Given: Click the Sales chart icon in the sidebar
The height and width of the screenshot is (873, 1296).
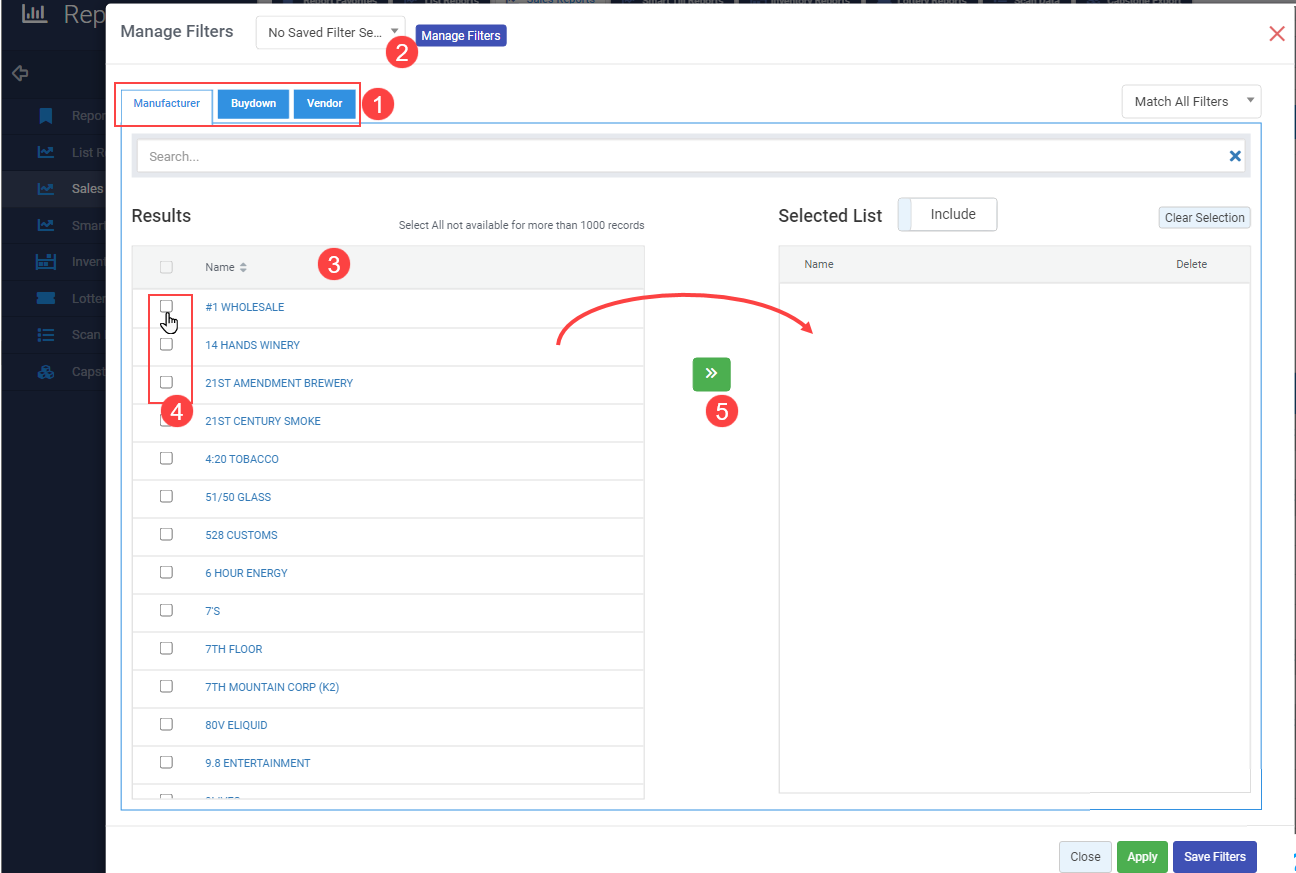Looking at the screenshot, I should [x=46, y=188].
